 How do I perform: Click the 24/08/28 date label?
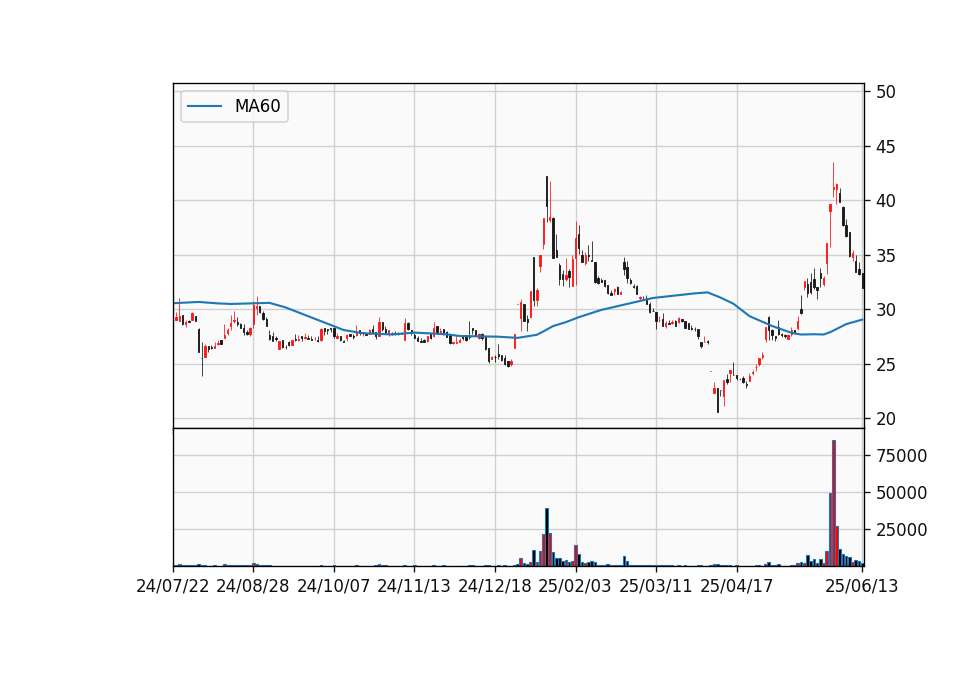coord(253,586)
